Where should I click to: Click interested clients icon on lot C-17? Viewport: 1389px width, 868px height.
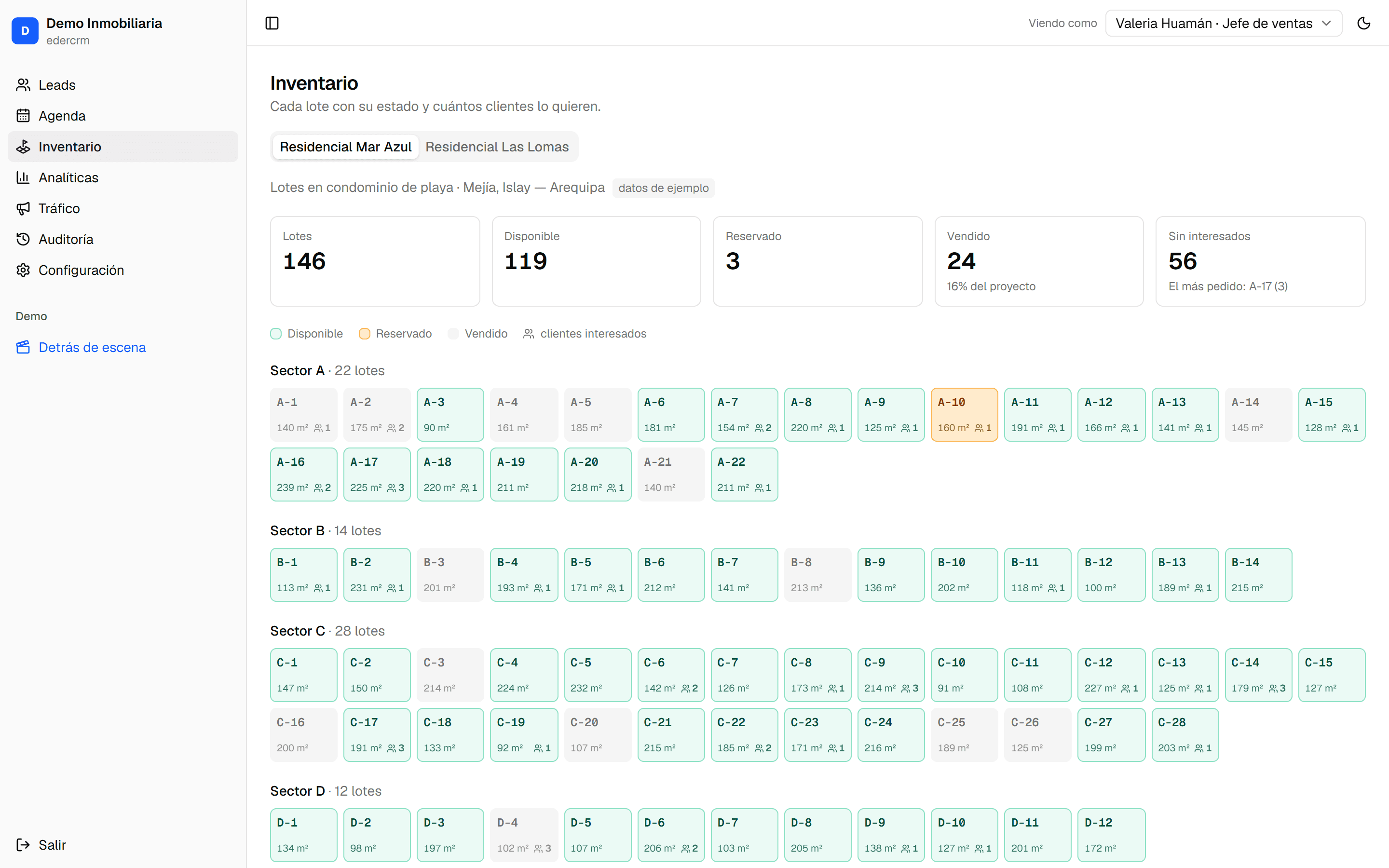coord(392,748)
